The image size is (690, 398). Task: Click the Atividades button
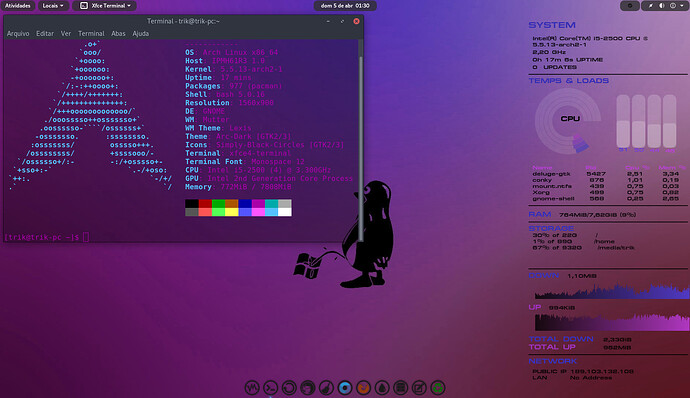click(x=18, y=6)
